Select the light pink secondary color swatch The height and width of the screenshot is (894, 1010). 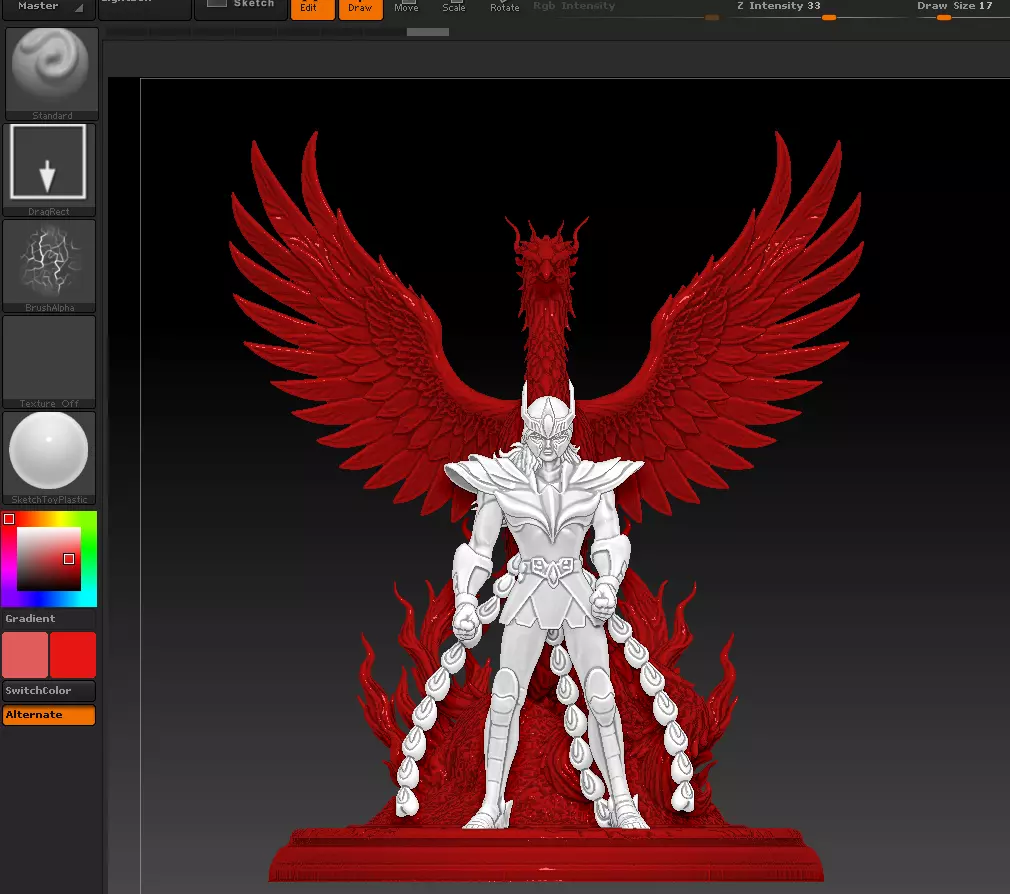25,654
